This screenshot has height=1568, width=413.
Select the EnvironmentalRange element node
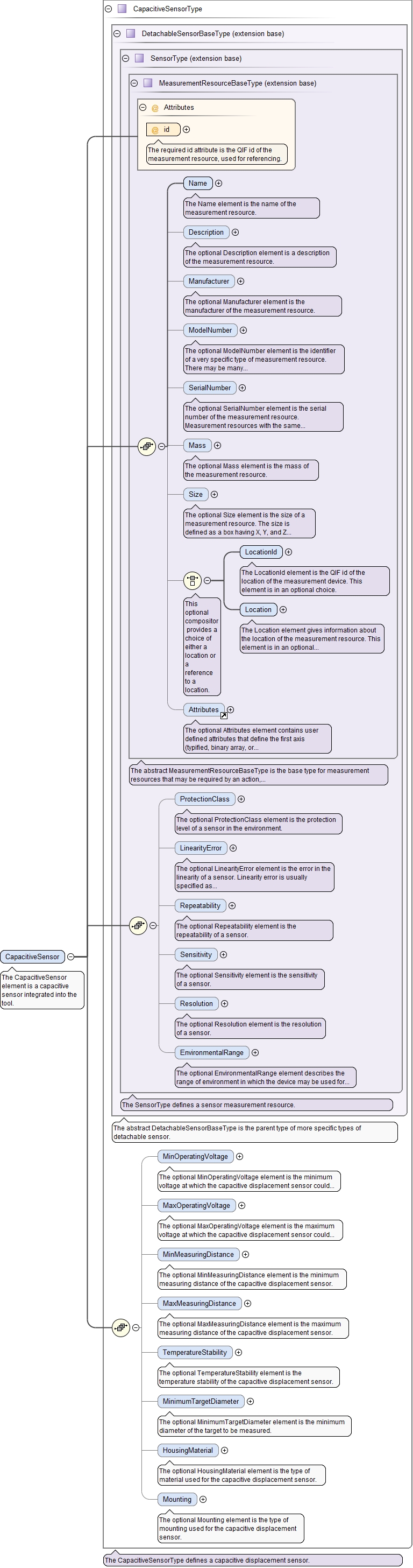pyautogui.click(x=212, y=1053)
